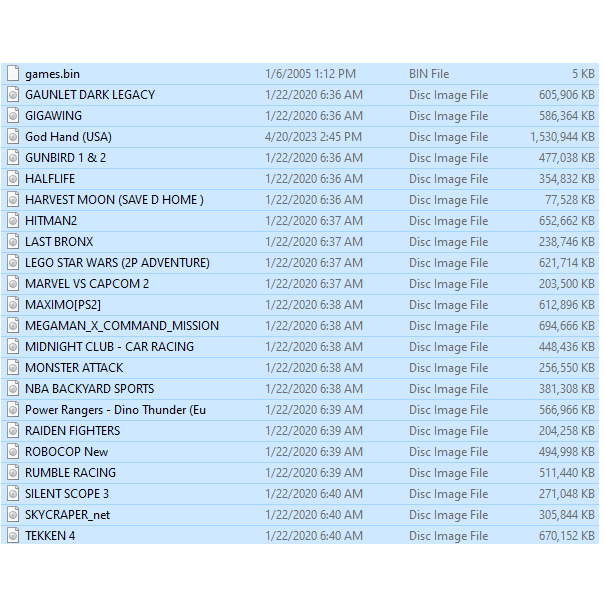Select the LAST BRONX file name
Image resolution: width=604 pixels, height=604 pixels.
59,242
